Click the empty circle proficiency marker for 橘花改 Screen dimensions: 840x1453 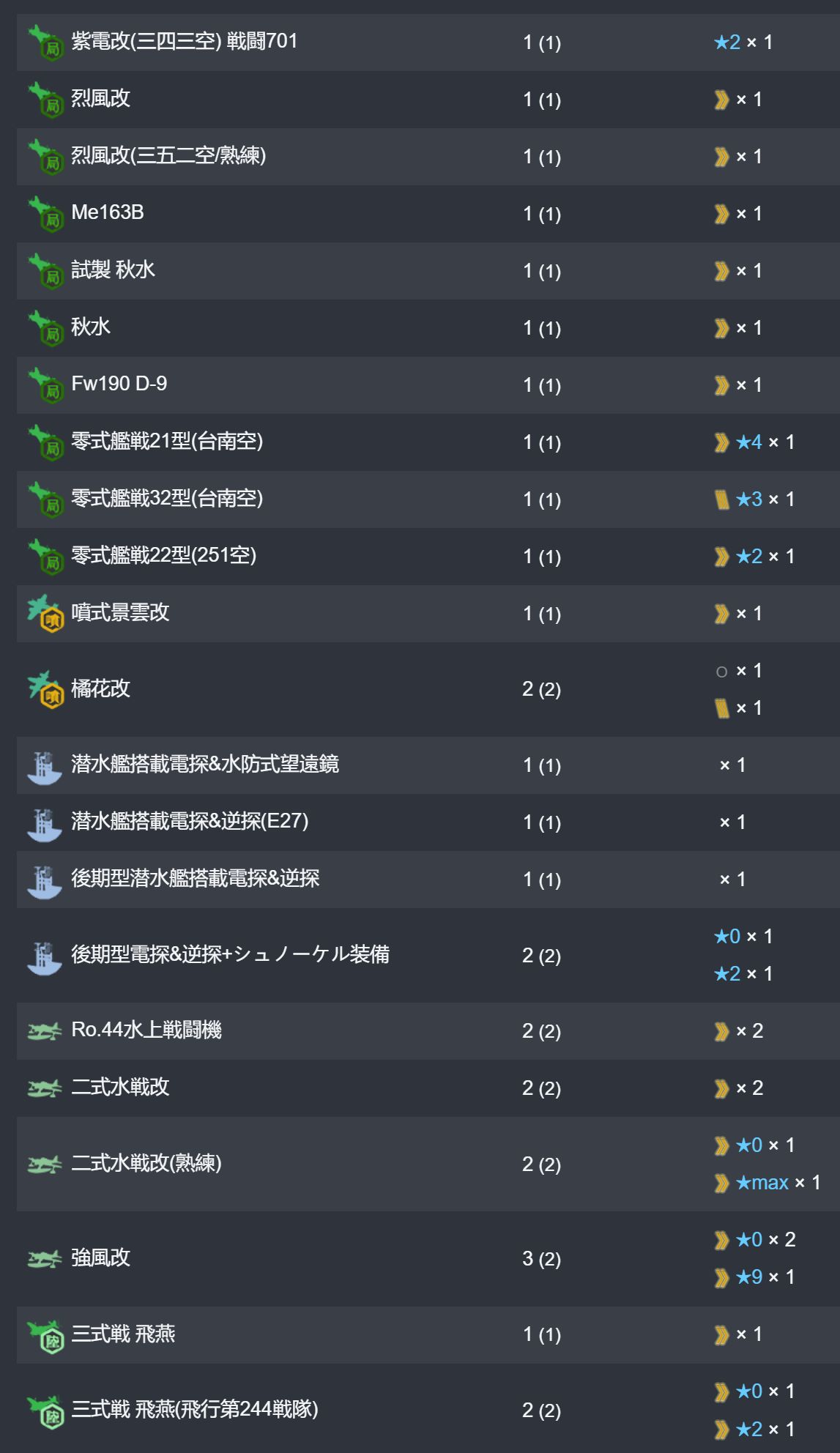(x=721, y=672)
